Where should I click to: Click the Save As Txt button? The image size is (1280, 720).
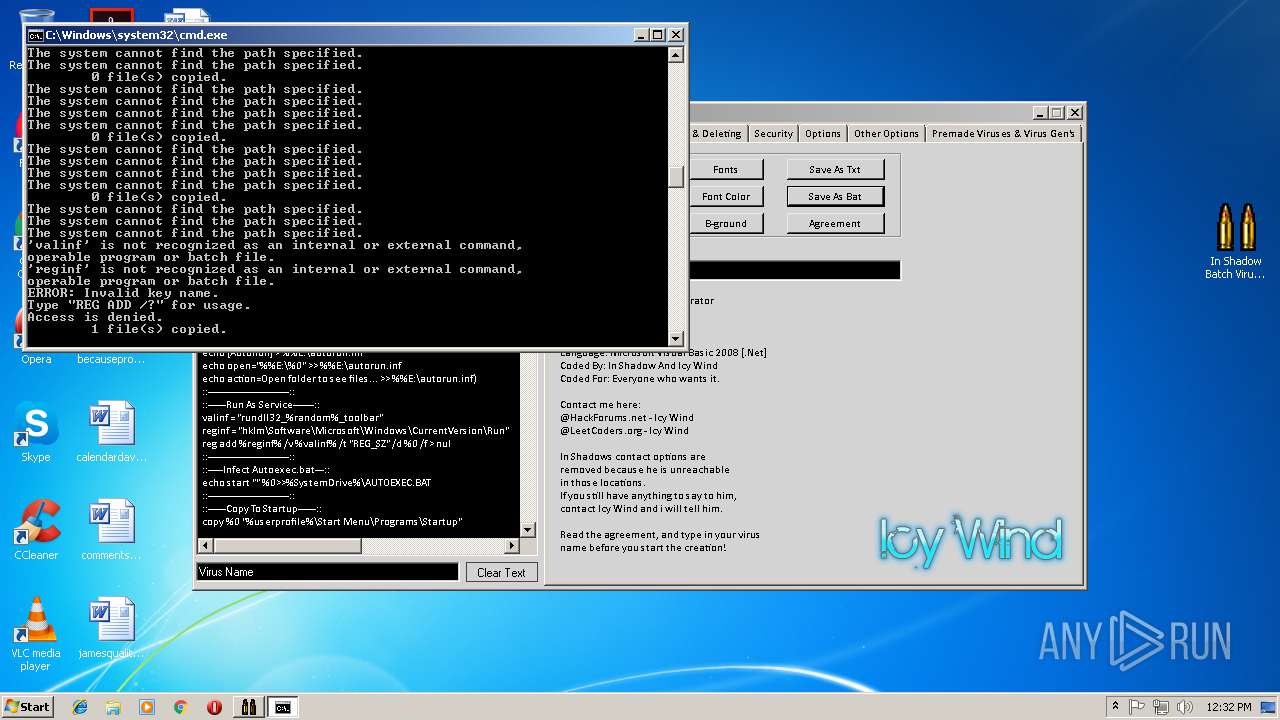[835, 170]
